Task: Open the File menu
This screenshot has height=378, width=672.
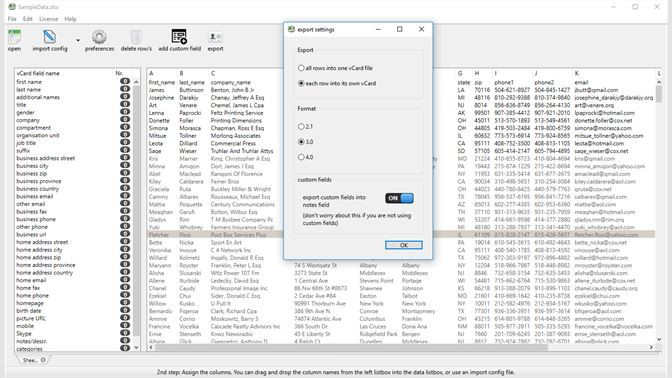Action: pos(12,19)
